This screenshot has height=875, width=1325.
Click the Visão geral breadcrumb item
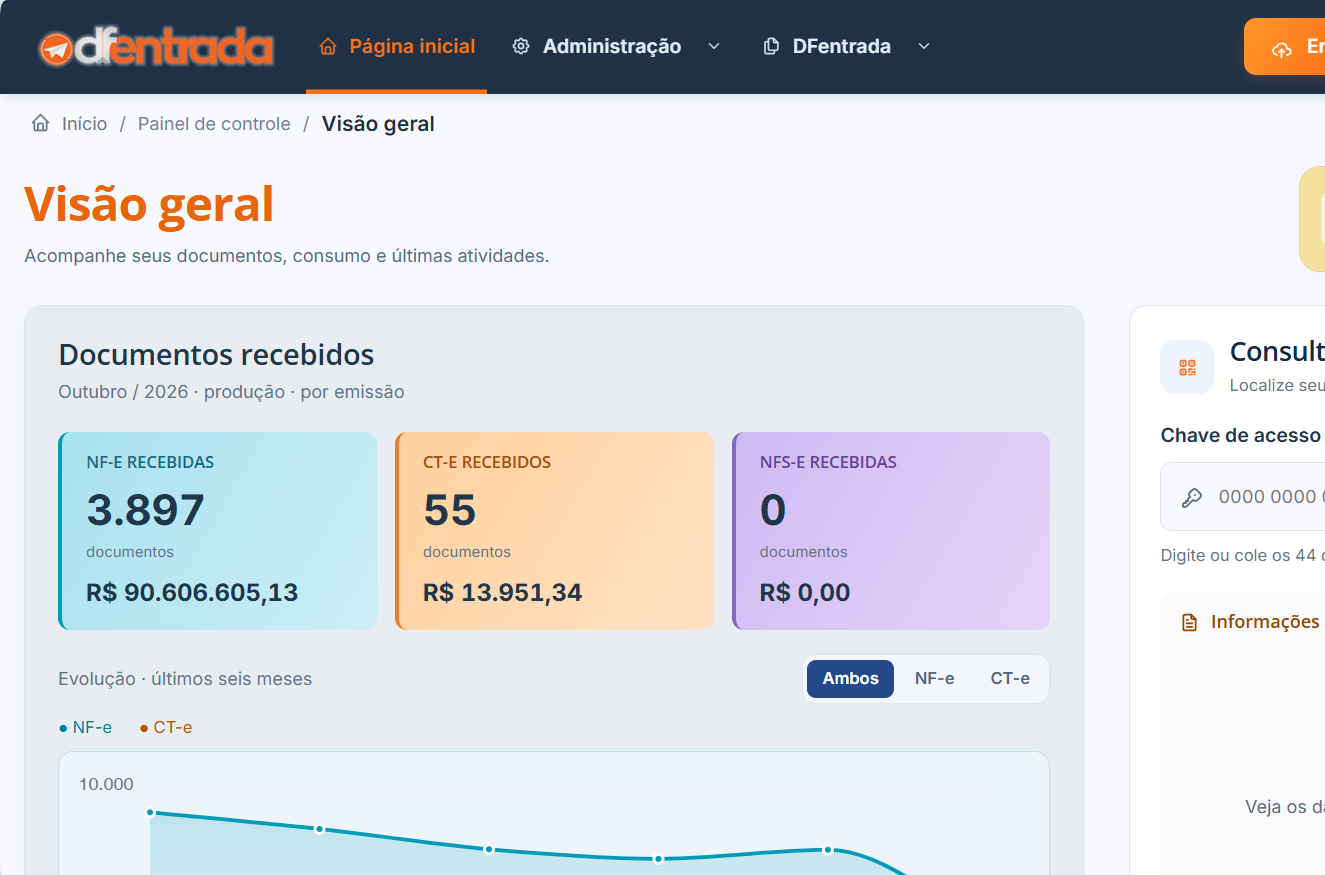pos(378,124)
